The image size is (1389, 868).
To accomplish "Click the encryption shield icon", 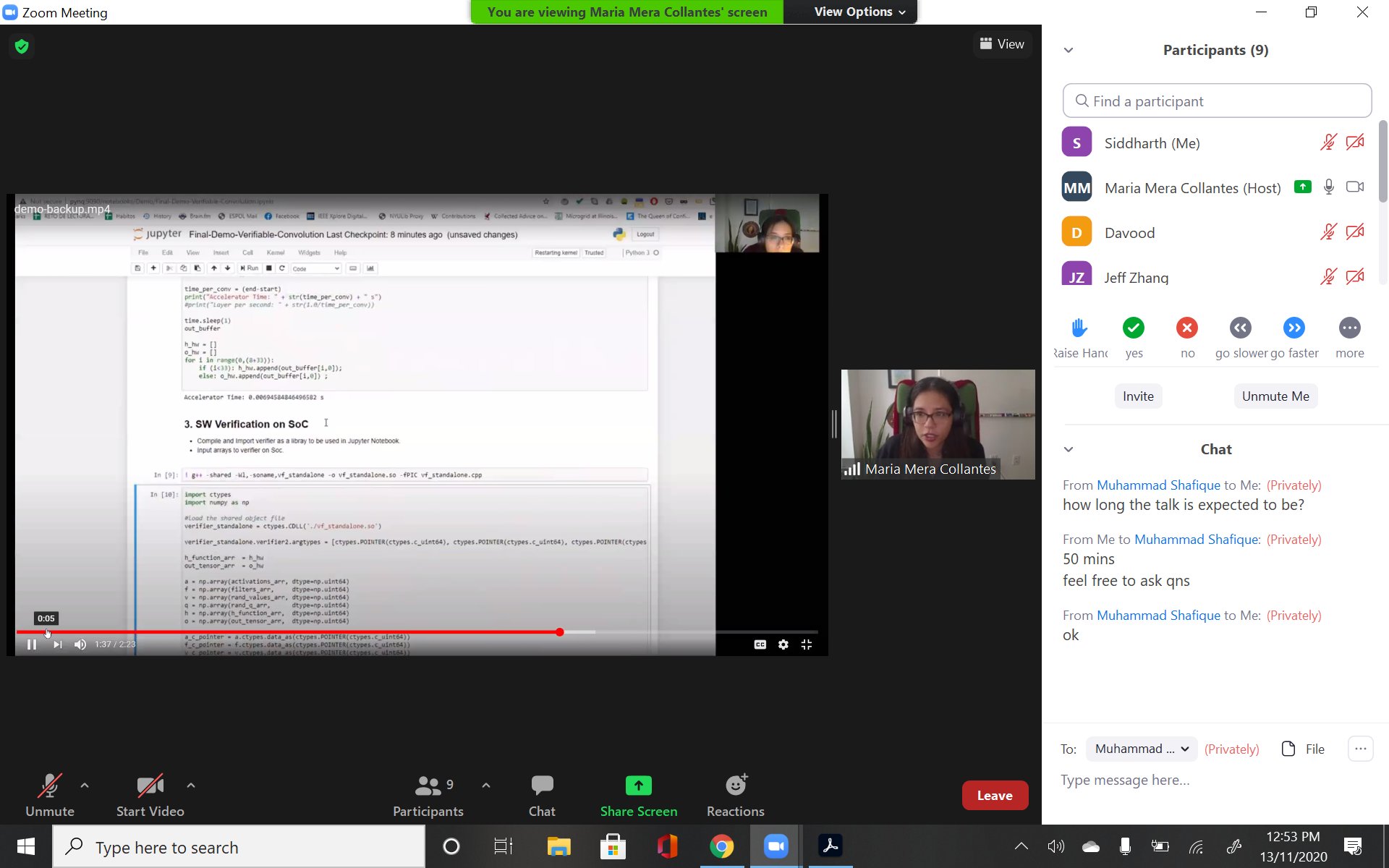I will point(22,47).
